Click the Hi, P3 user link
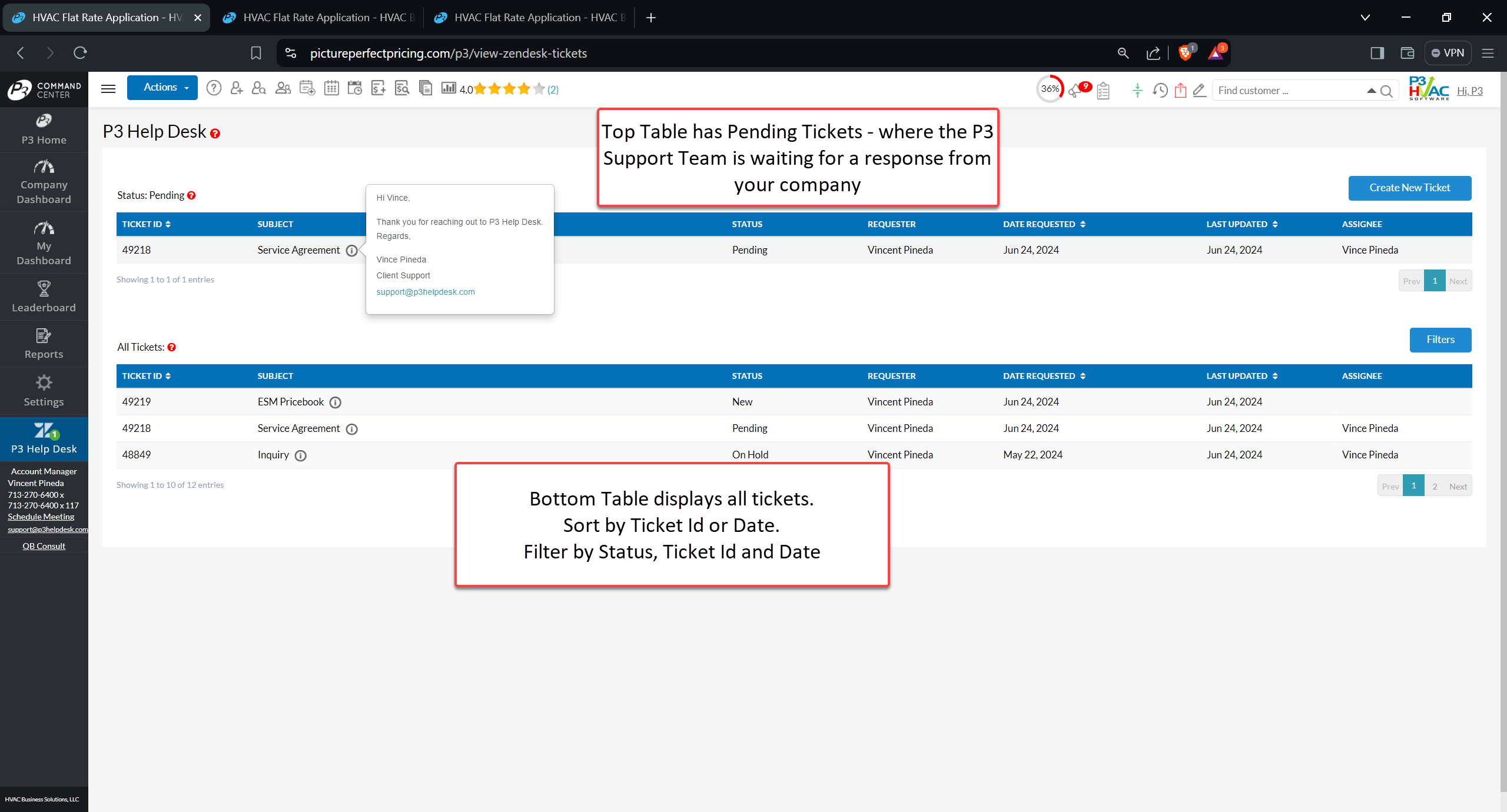Image resolution: width=1507 pixels, height=812 pixels. pyautogui.click(x=1469, y=91)
